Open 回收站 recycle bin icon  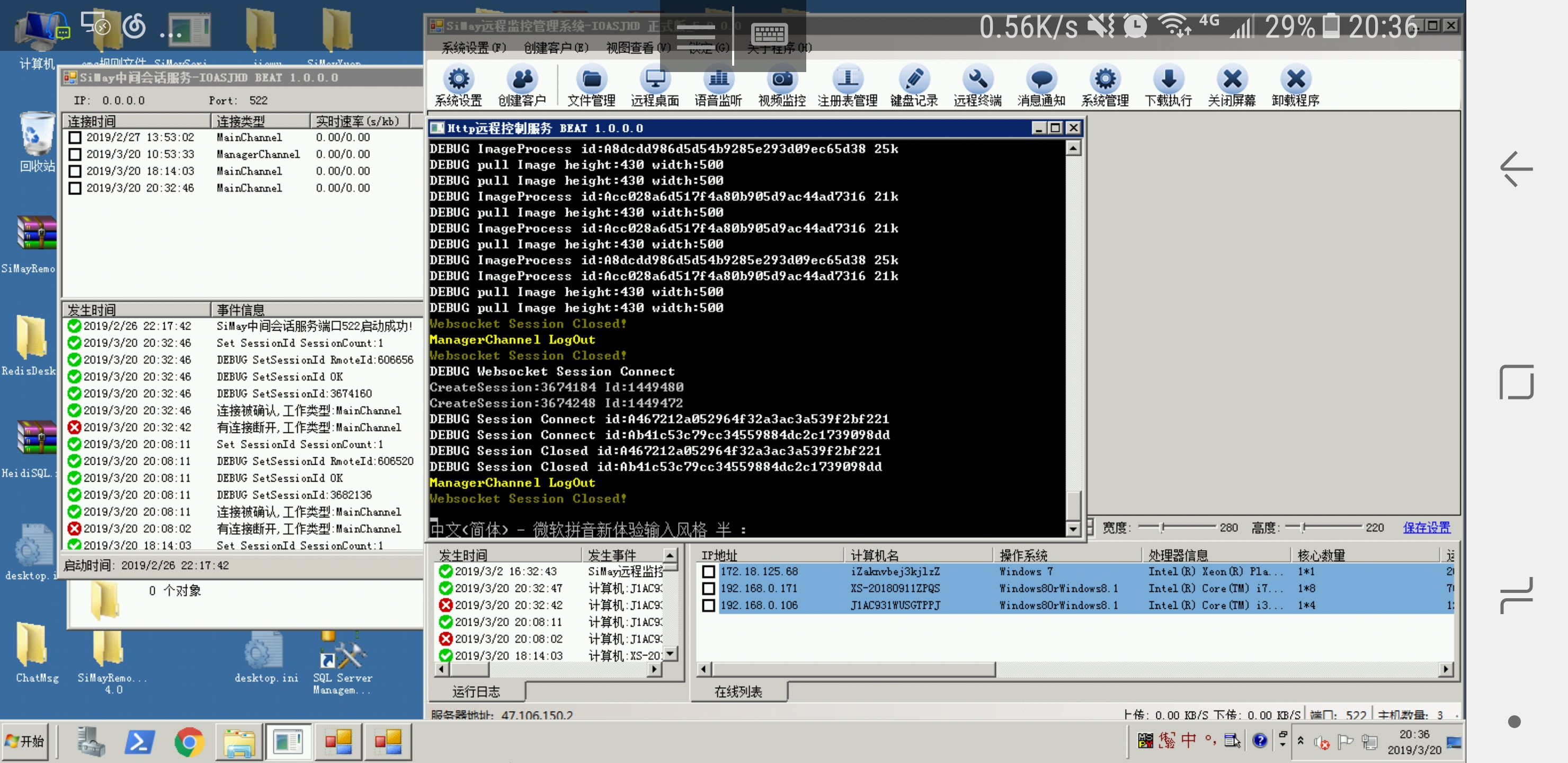[x=37, y=142]
